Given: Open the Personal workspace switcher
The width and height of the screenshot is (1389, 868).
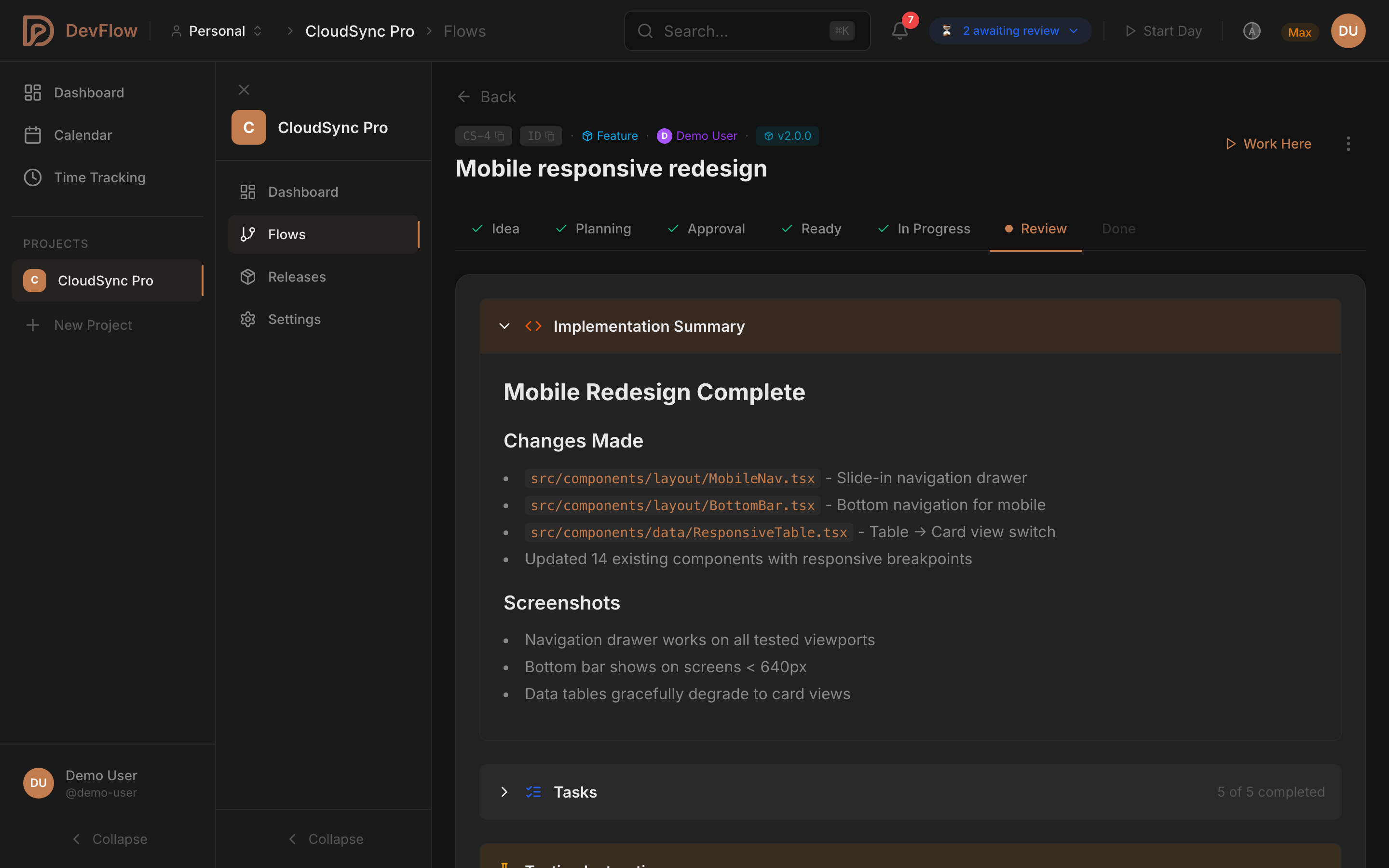Looking at the screenshot, I should point(217,30).
